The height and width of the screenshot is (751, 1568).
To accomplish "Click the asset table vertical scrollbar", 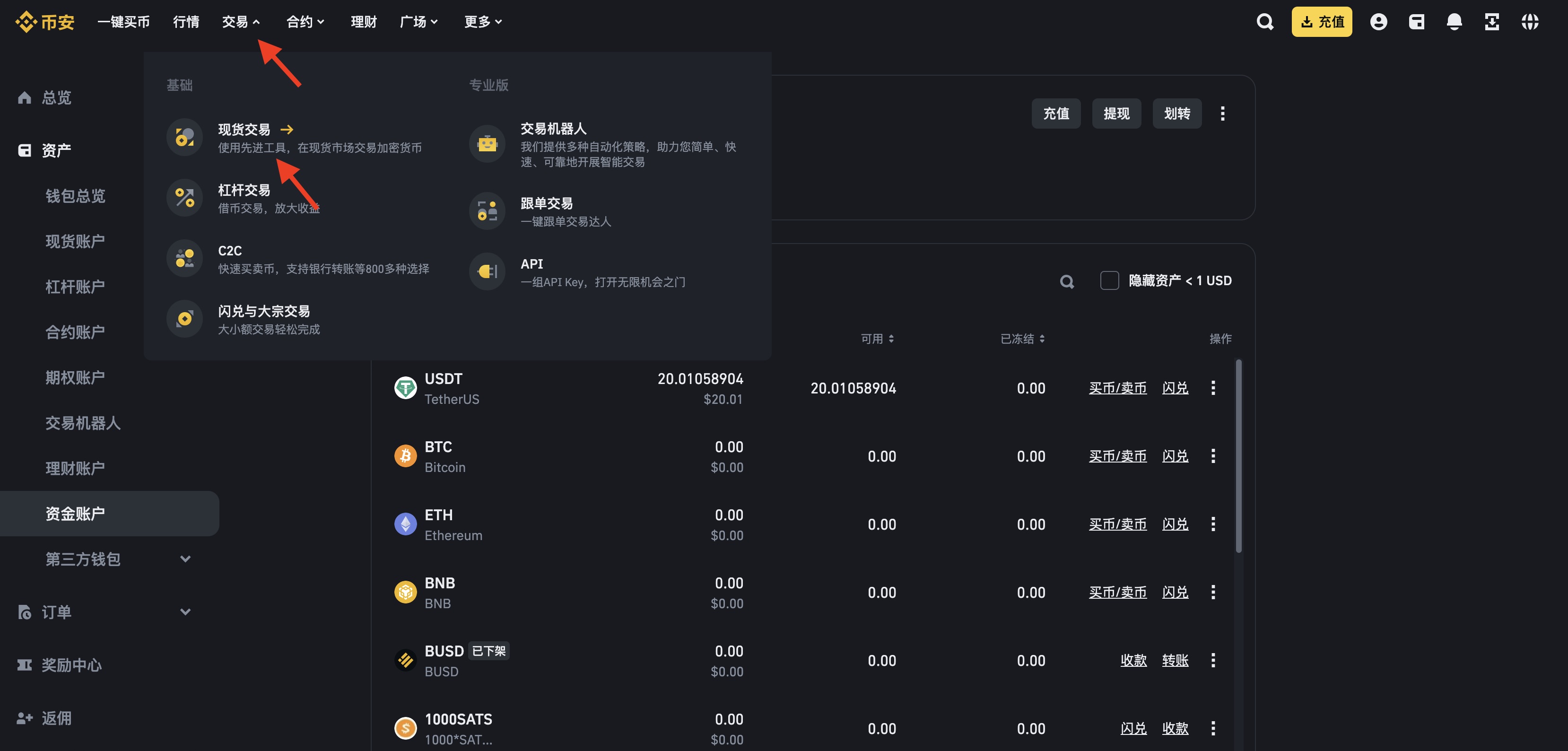I will pyautogui.click(x=1238, y=456).
